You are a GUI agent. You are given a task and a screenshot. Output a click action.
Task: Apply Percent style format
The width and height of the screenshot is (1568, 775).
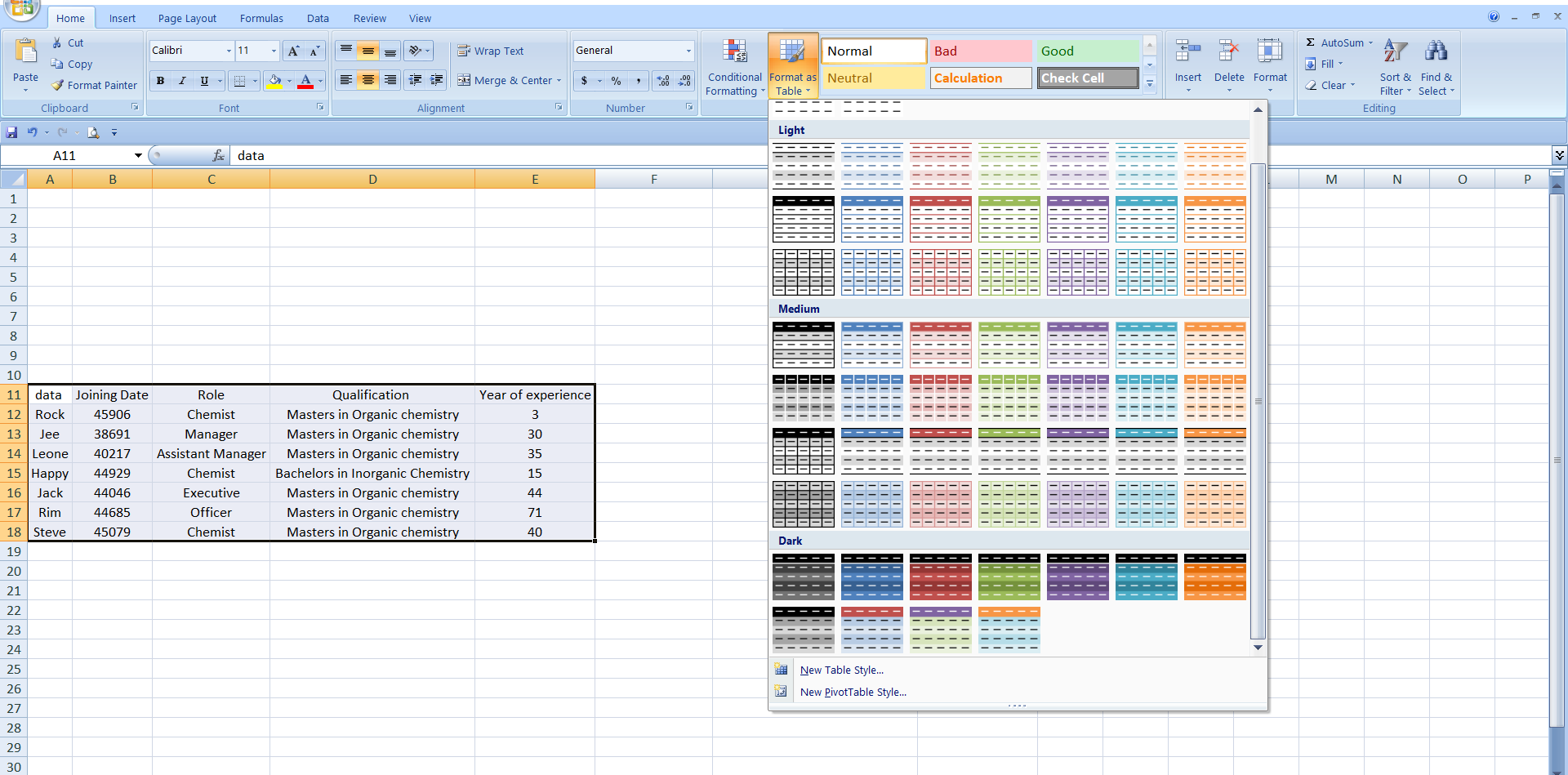click(x=617, y=81)
